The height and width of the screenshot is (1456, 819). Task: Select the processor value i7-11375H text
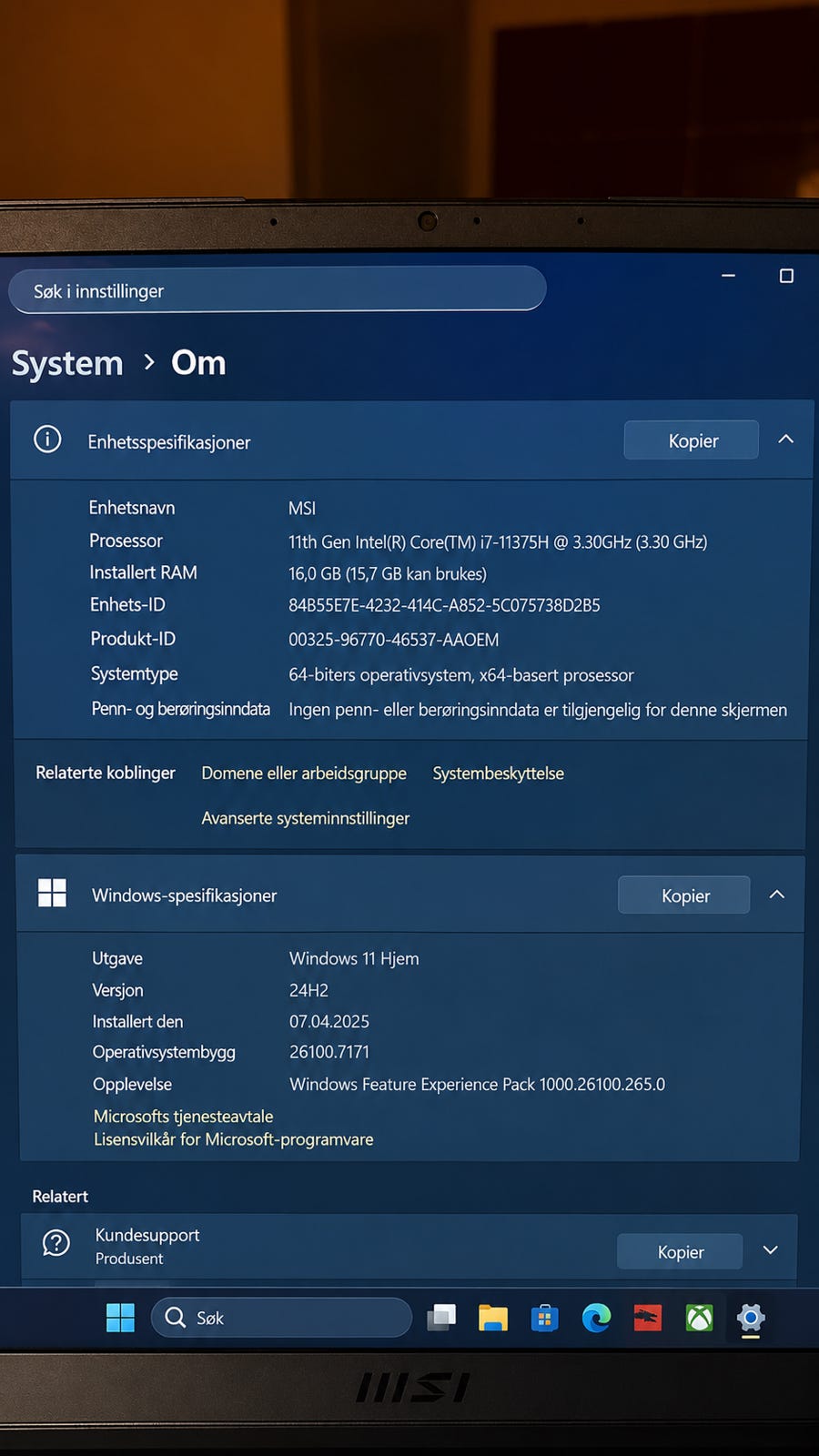point(498,542)
